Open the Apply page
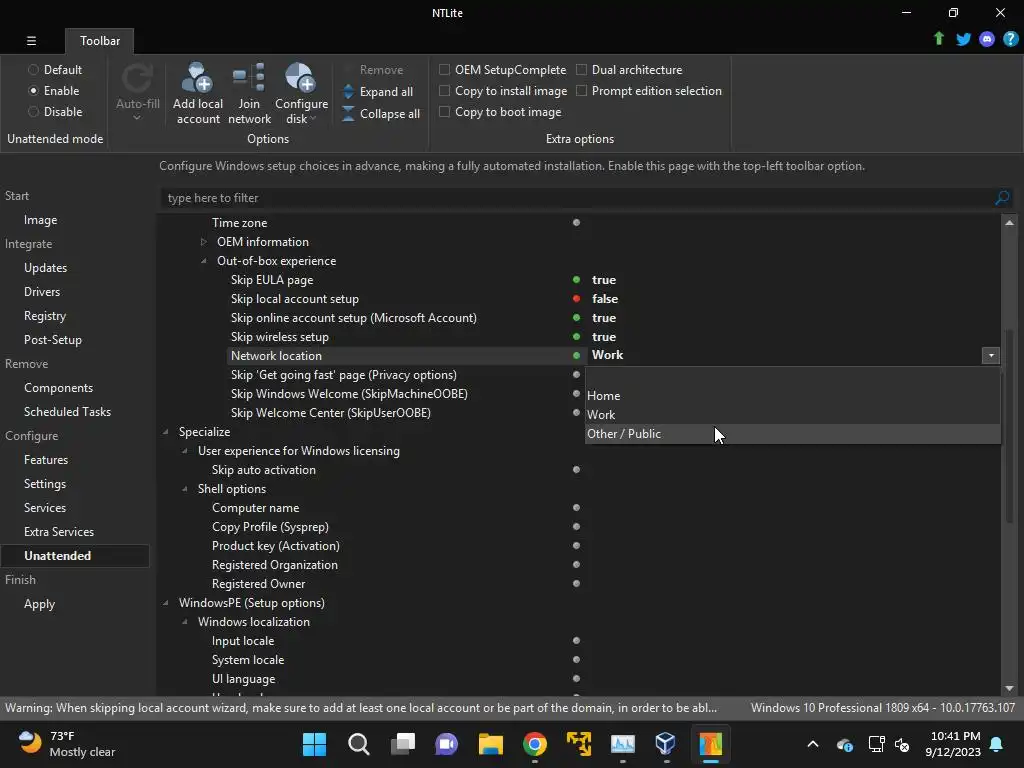 click(39, 604)
